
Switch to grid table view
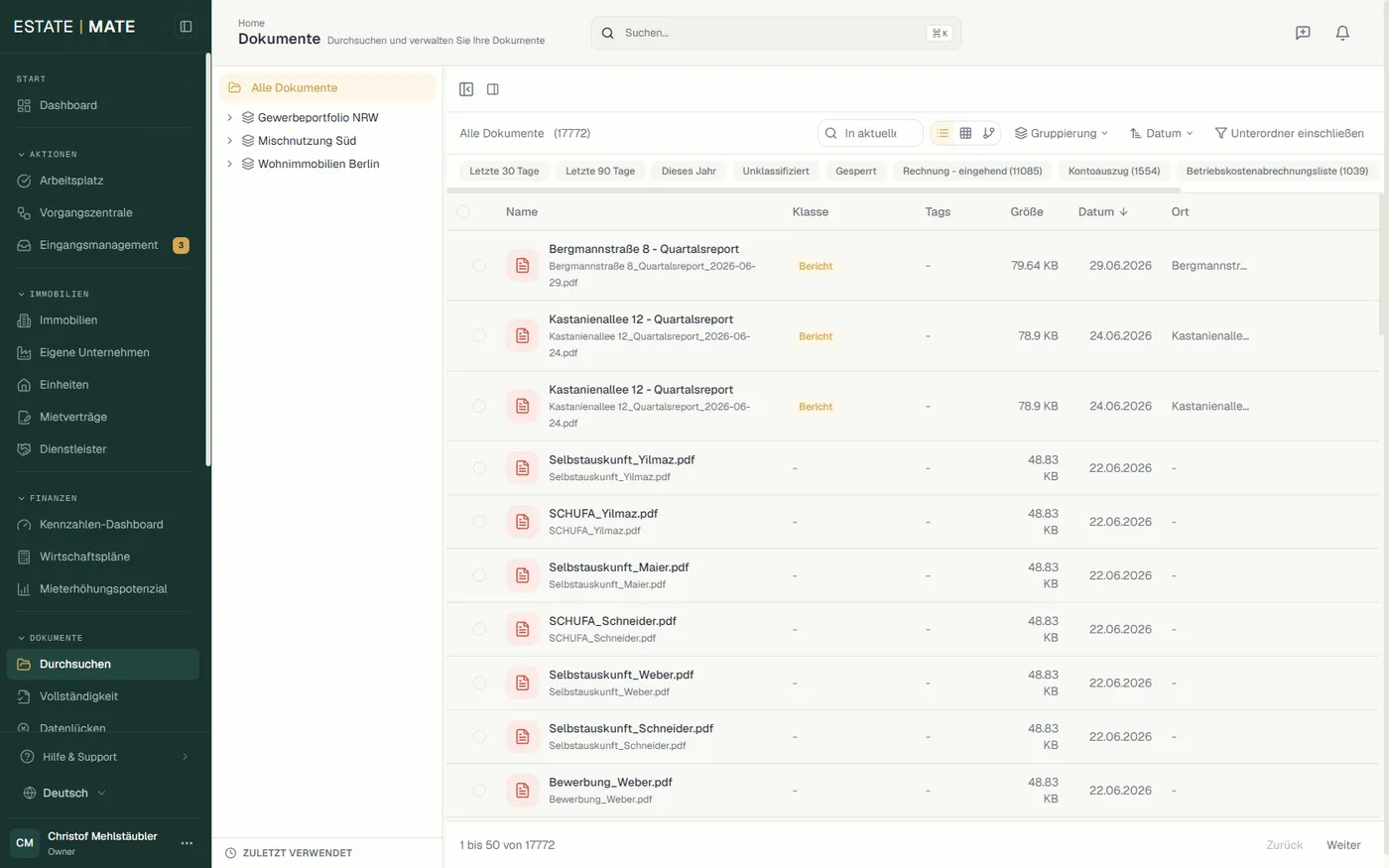pyautogui.click(x=965, y=133)
